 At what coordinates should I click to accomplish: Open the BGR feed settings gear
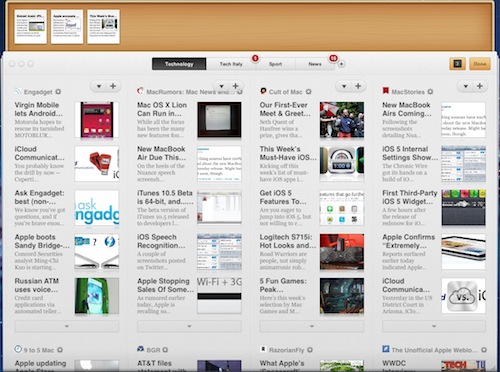(x=165, y=350)
